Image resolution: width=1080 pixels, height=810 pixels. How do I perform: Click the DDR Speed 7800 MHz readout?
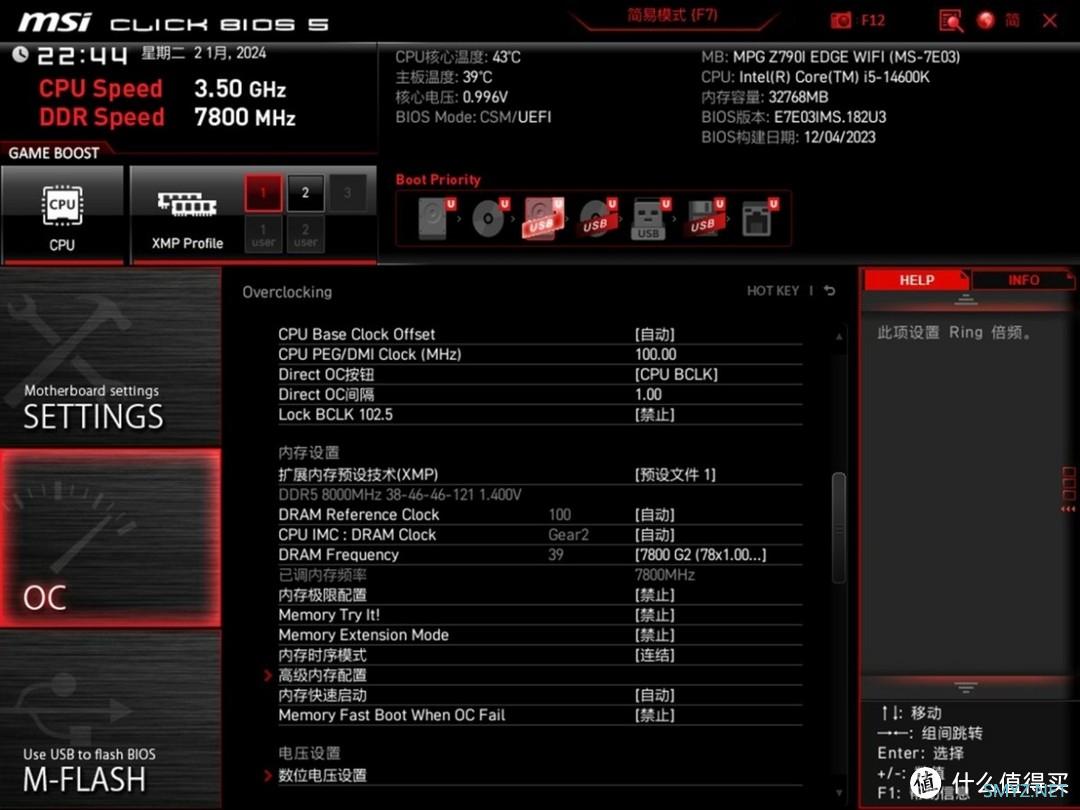point(167,117)
